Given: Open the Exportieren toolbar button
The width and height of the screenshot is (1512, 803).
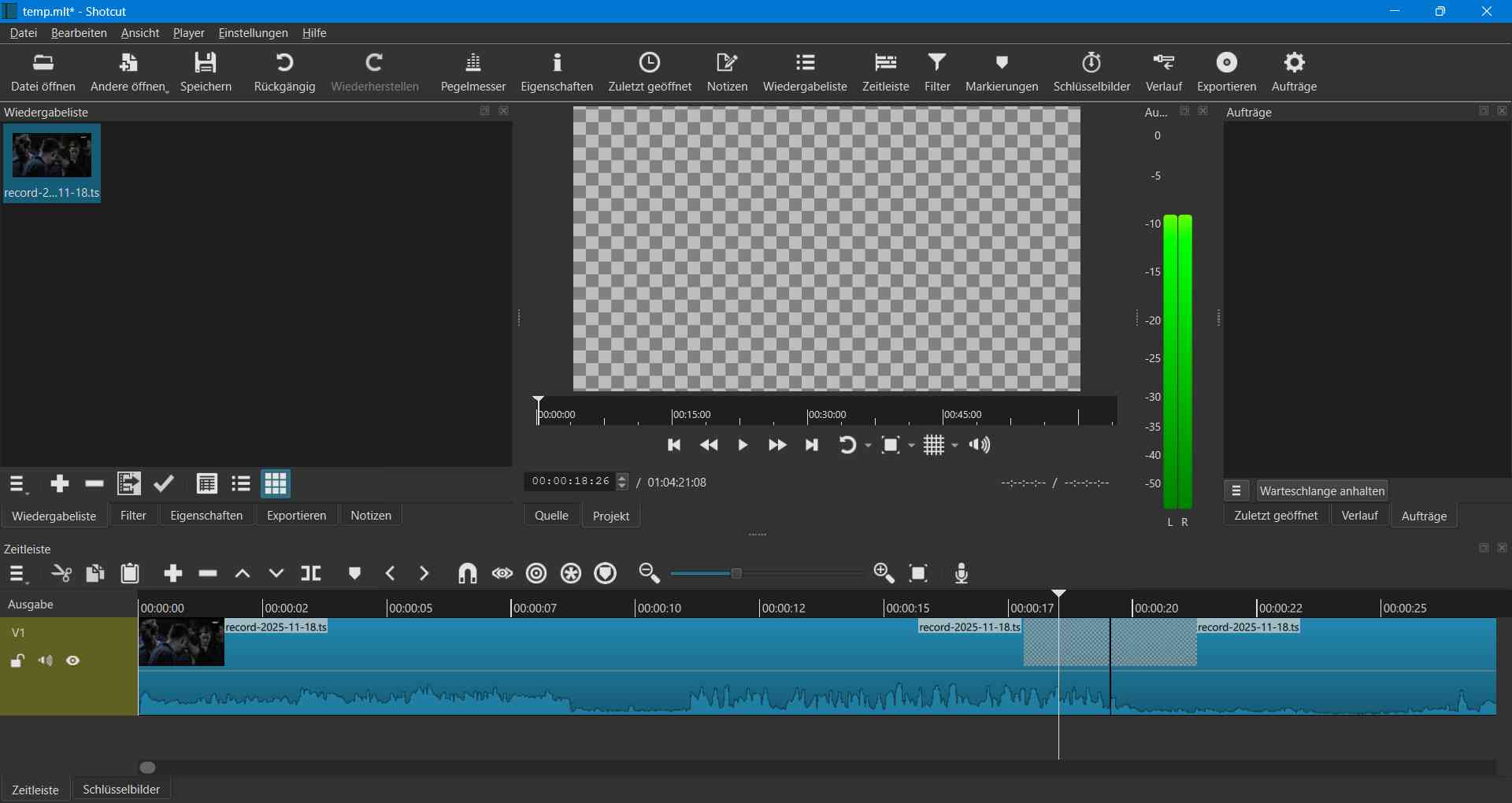Looking at the screenshot, I should tap(1226, 72).
